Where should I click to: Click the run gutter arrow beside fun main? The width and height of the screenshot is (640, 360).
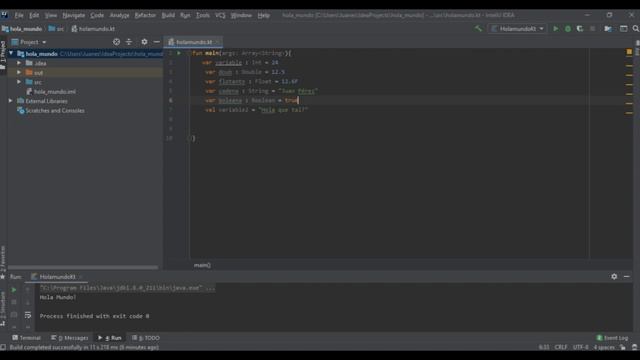tap(179, 53)
